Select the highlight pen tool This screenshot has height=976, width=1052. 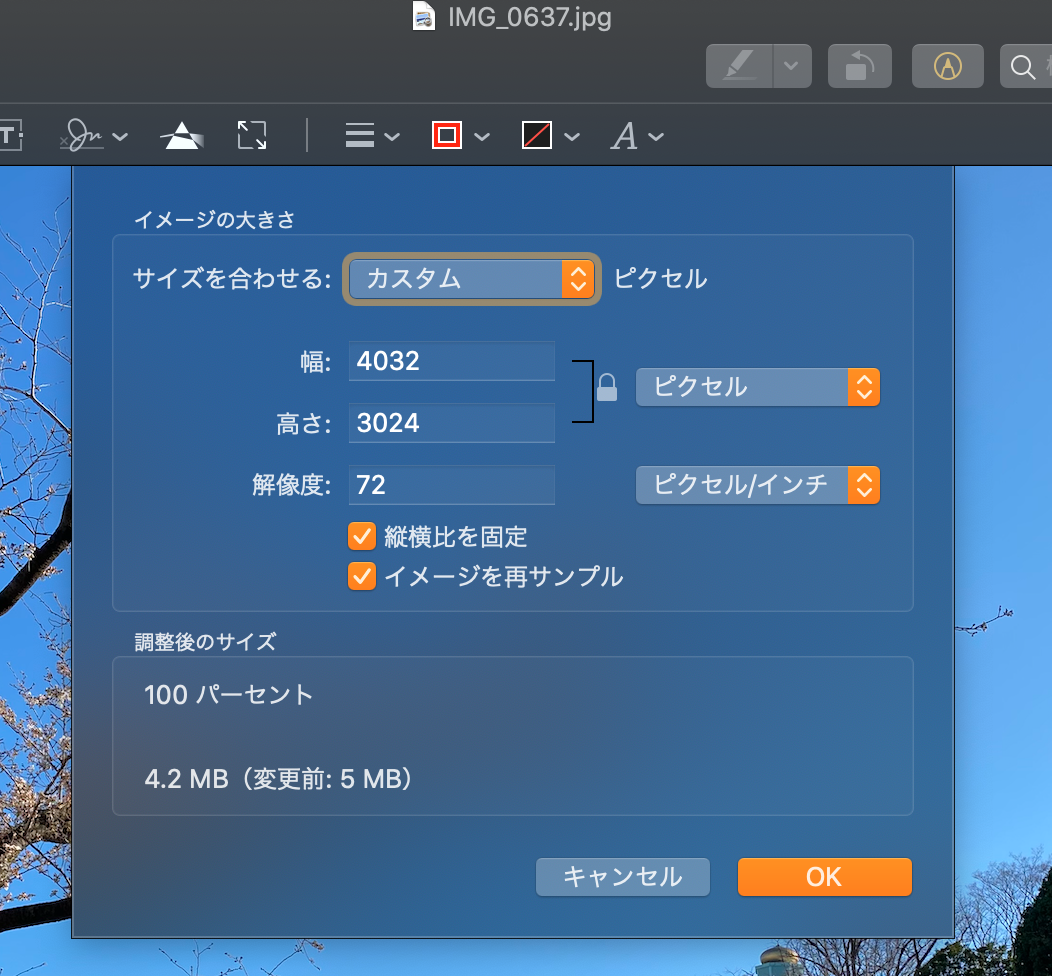[739, 66]
